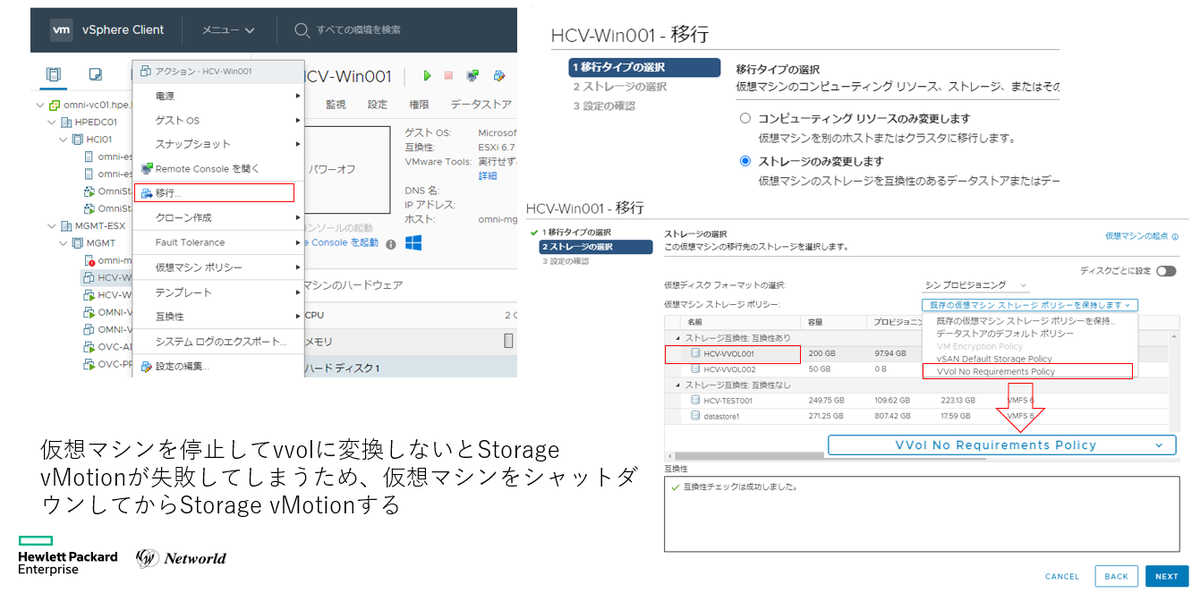Image resolution: width=1200 pixels, height=593 pixels.
Task: Open global search with the magnifier icon
Action: pyautogui.click(x=299, y=29)
